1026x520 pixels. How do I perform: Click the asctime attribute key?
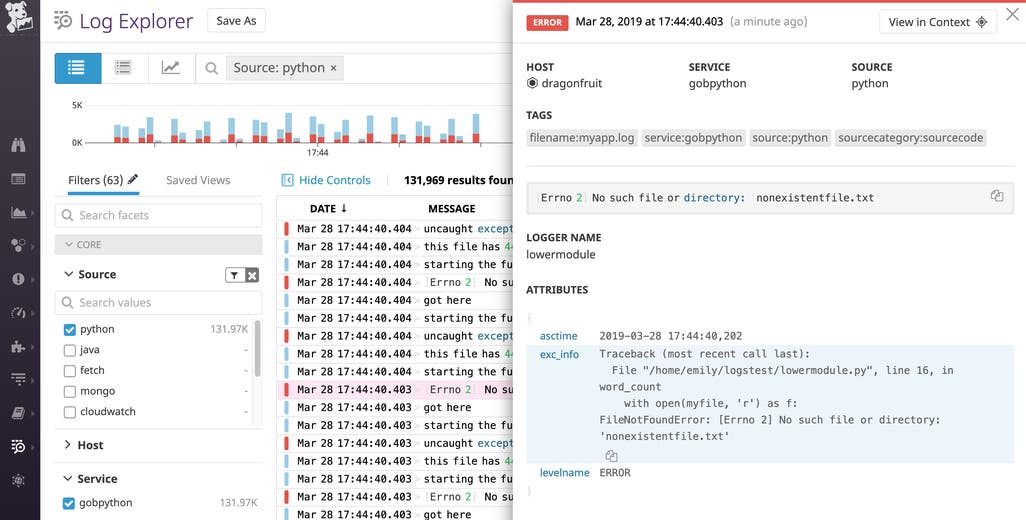[x=558, y=336]
